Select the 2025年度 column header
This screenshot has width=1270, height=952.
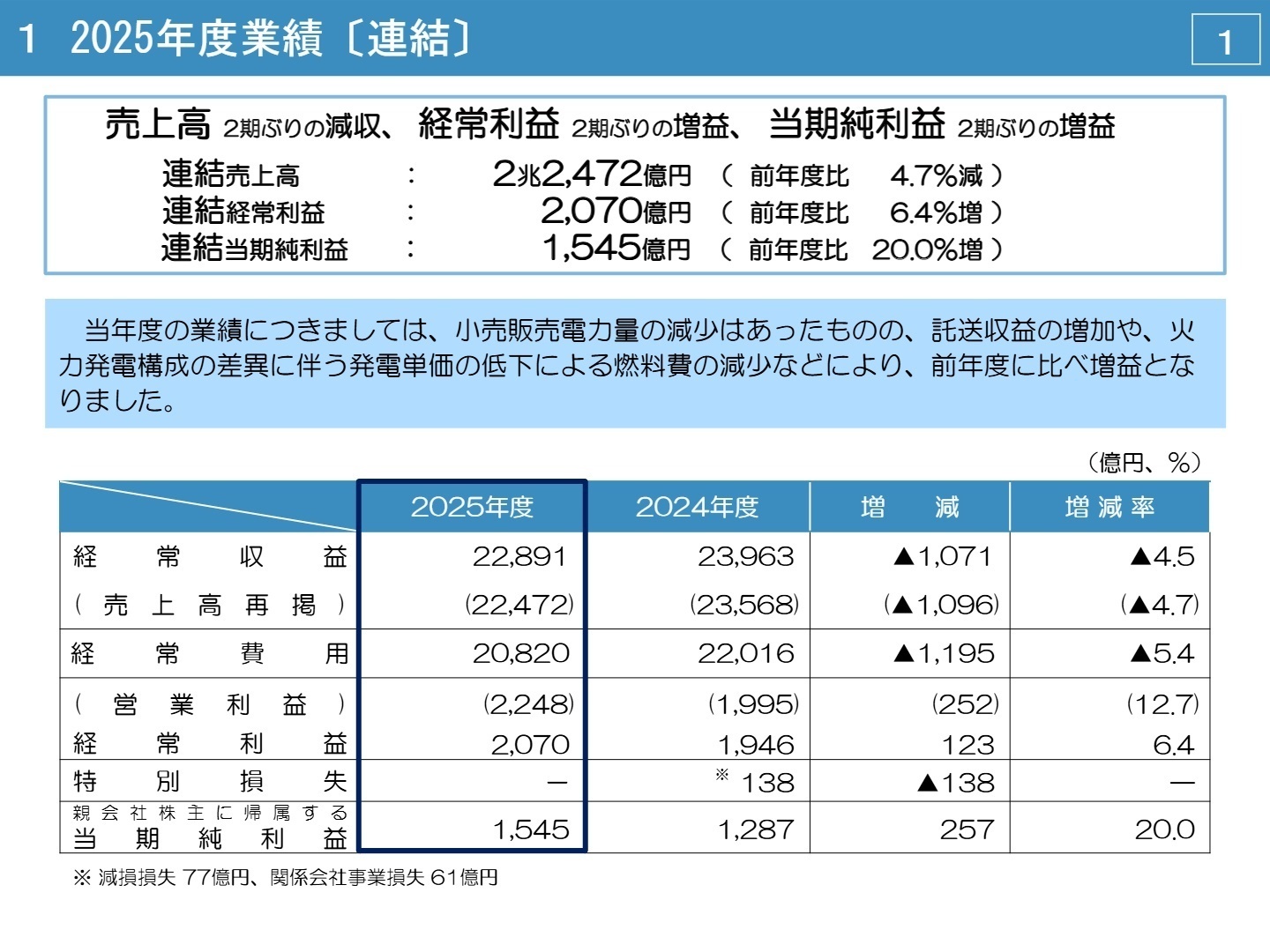click(x=473, y=507)
